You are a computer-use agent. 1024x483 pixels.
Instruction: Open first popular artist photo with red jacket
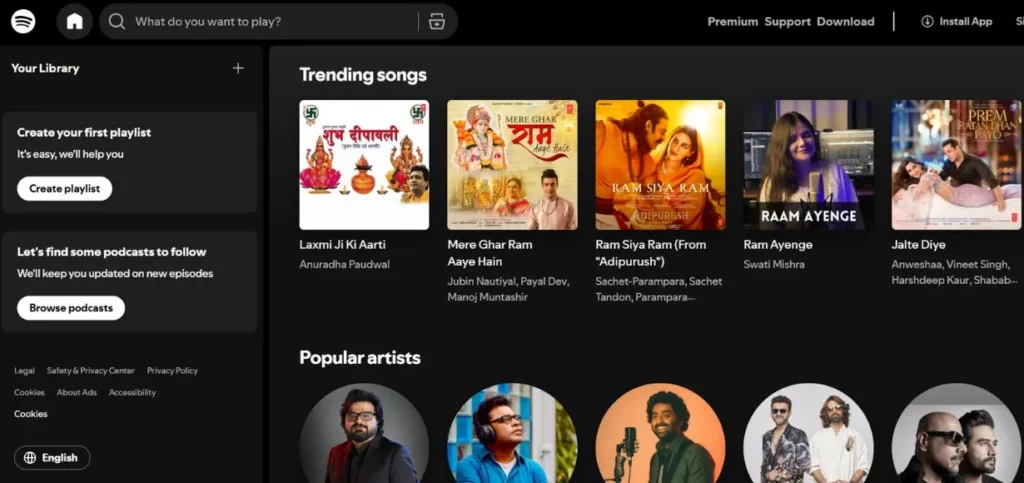(x=364, y=433)
